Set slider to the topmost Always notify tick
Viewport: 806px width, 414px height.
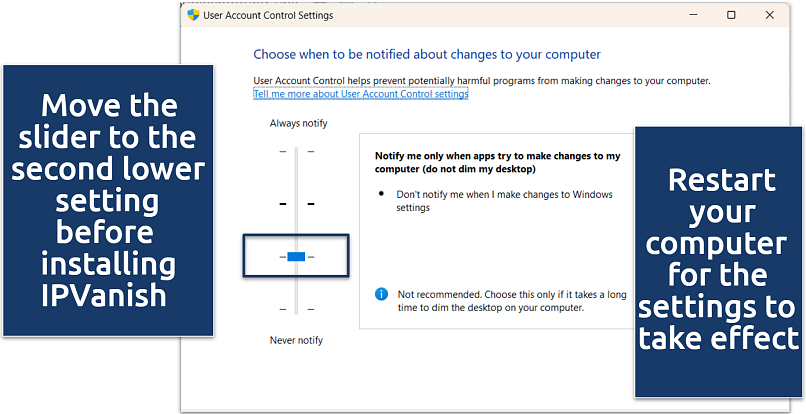pos(296,152)
